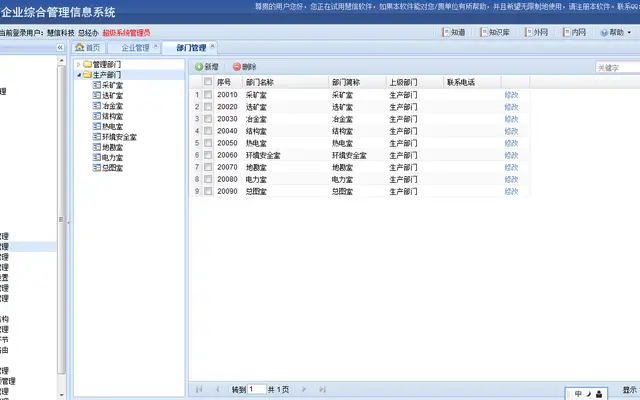The width and height of the screenshot is (640, 400).
Task: Collapse the 生产部门 tree node arrow
Action: 79,75
